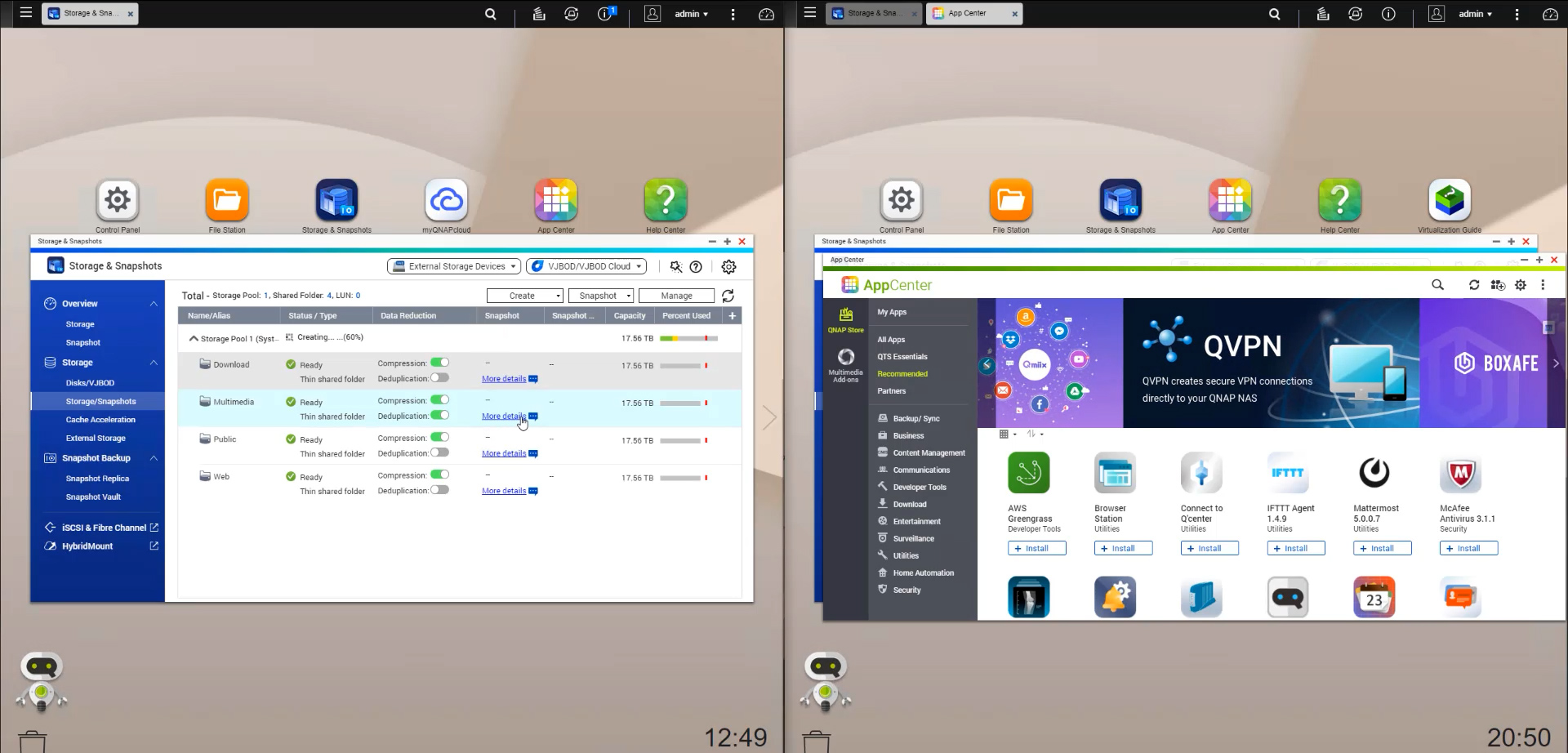Select All Apps in AppCenter
This screenshot has height=753, width=1568.
[891, 340]
